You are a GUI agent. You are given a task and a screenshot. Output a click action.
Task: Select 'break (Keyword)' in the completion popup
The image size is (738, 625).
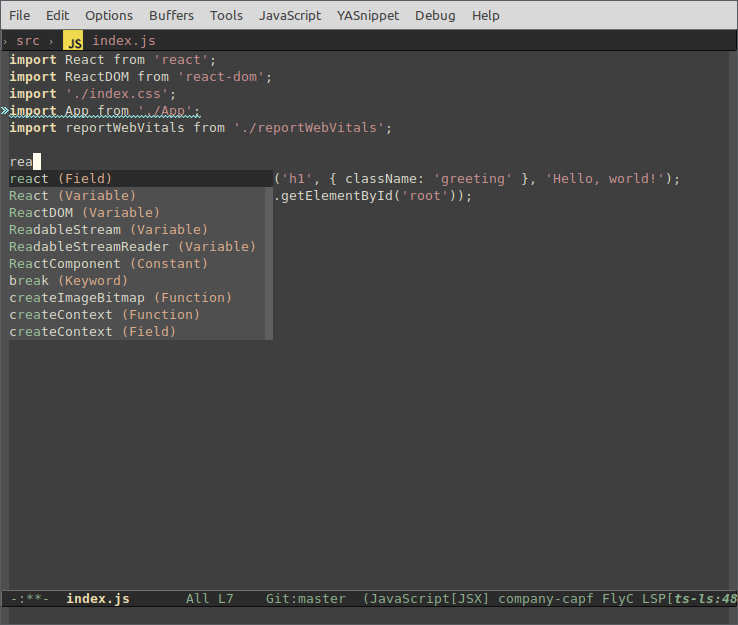click(68, 281)
